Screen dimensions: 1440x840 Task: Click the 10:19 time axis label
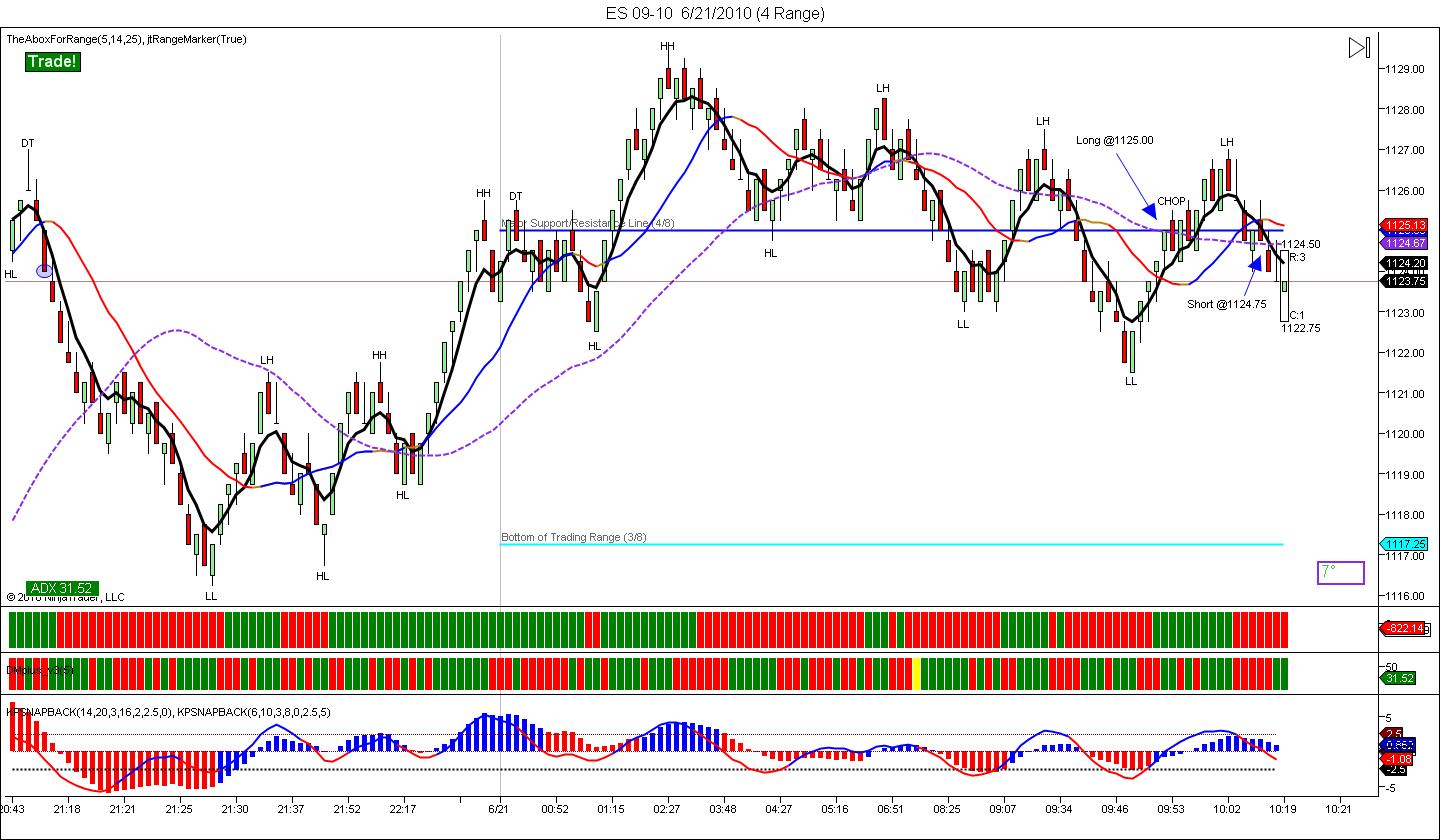[x=1284, y=809]
